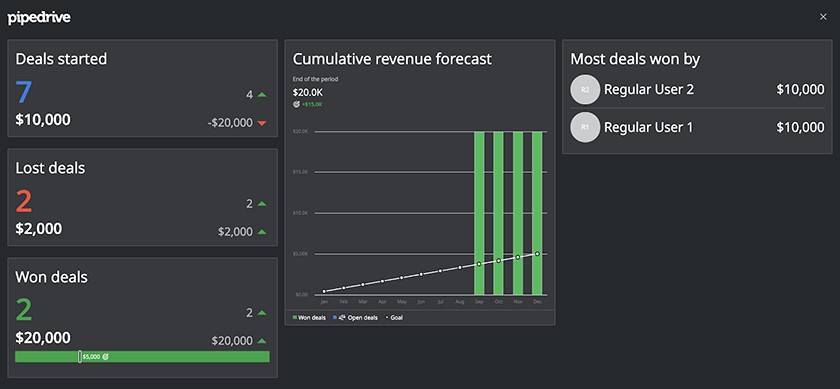Click the $5,000 goal marker handle

[x=80, y=356]
